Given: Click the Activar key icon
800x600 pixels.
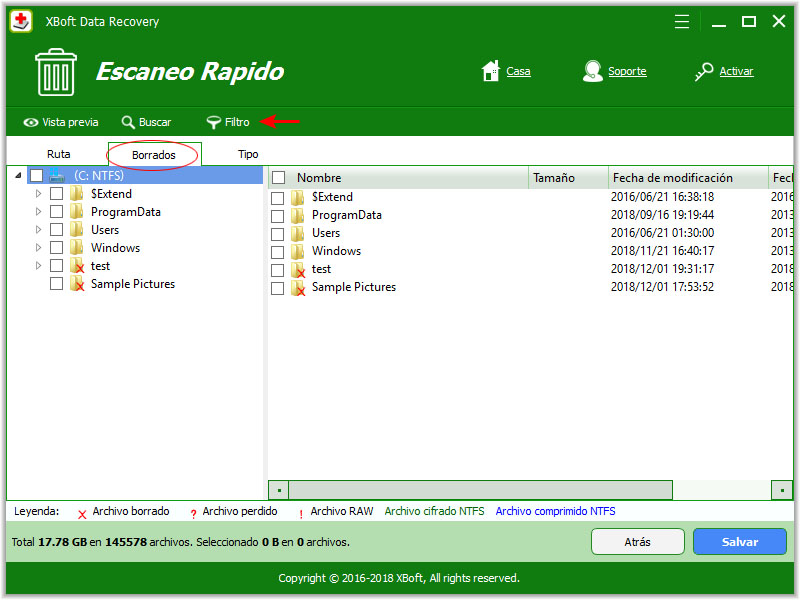Looking at the screenshot, I should (704, 71).
